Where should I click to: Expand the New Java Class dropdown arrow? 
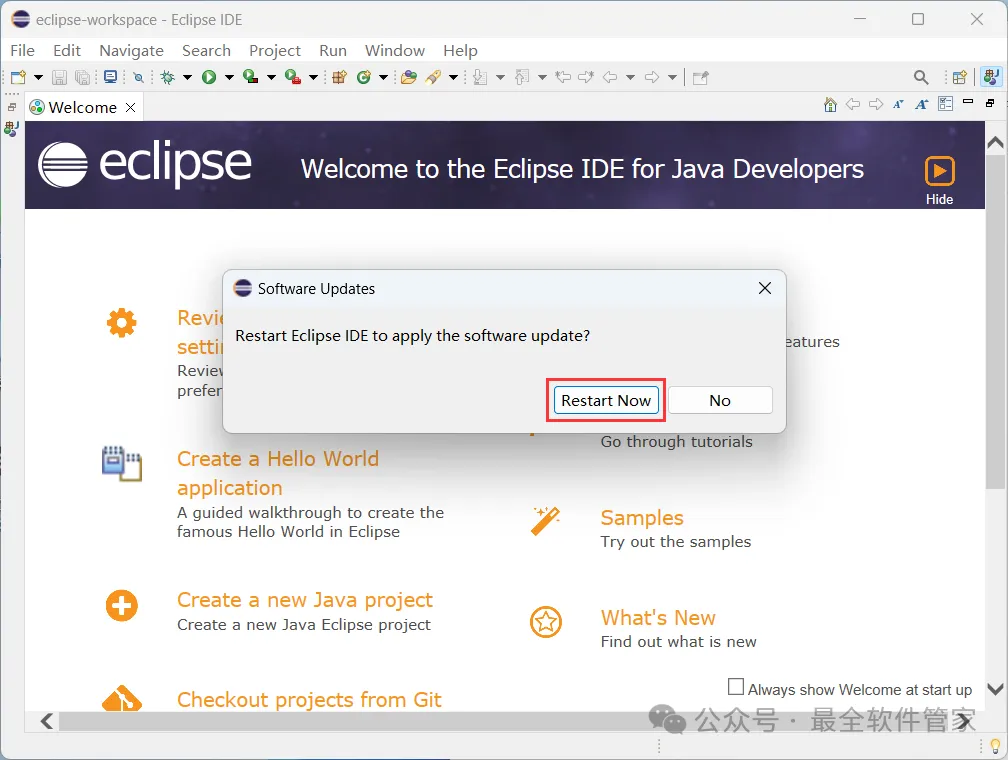[x=383, y=78]
